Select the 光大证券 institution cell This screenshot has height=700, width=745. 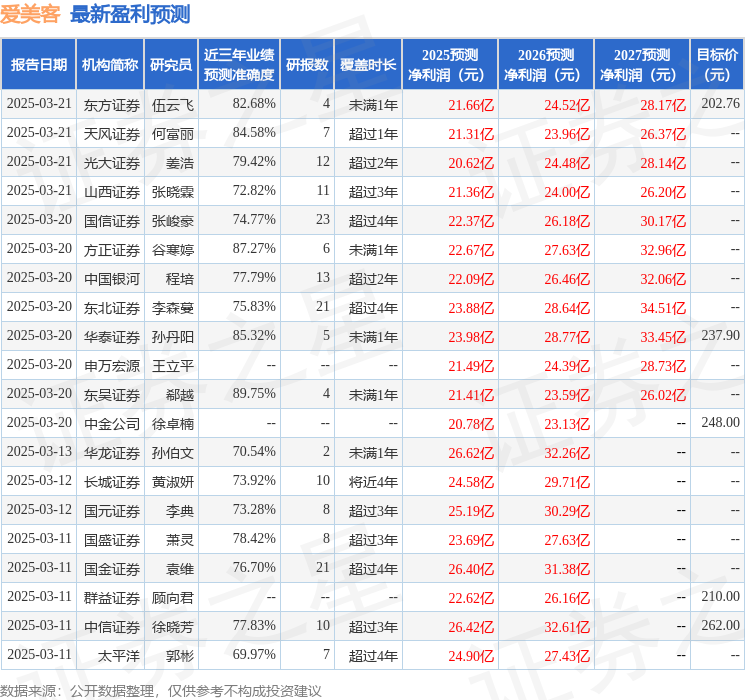coord(112,163)
